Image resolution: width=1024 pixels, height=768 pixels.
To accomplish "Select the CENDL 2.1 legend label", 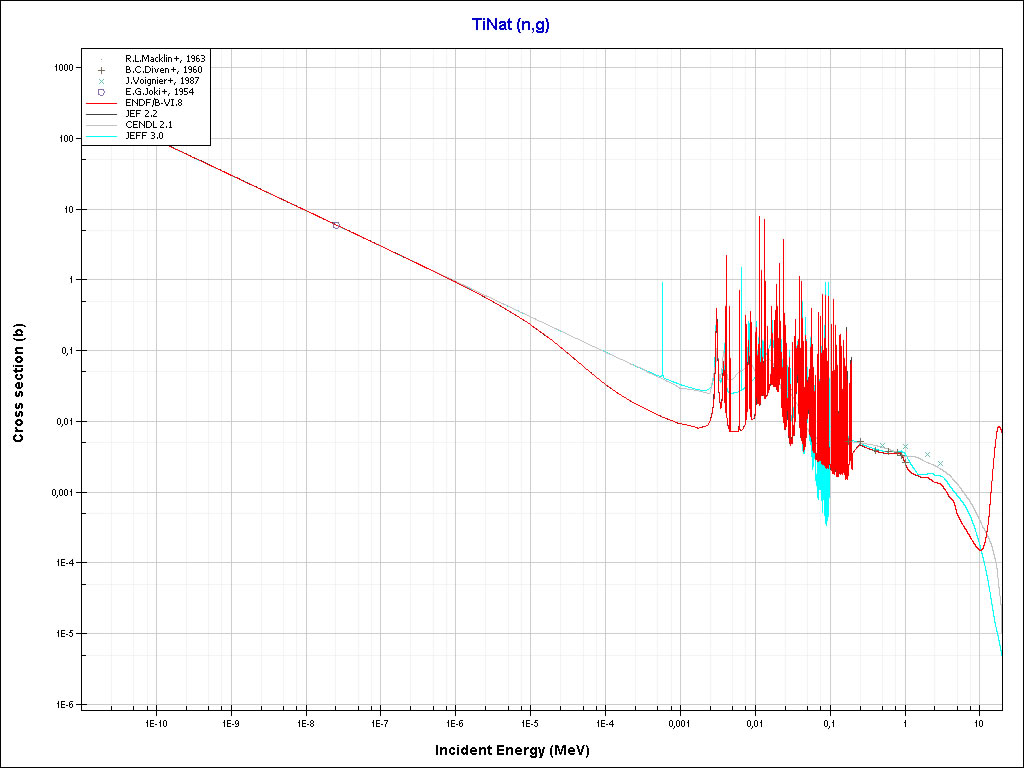I will [147, 124].
